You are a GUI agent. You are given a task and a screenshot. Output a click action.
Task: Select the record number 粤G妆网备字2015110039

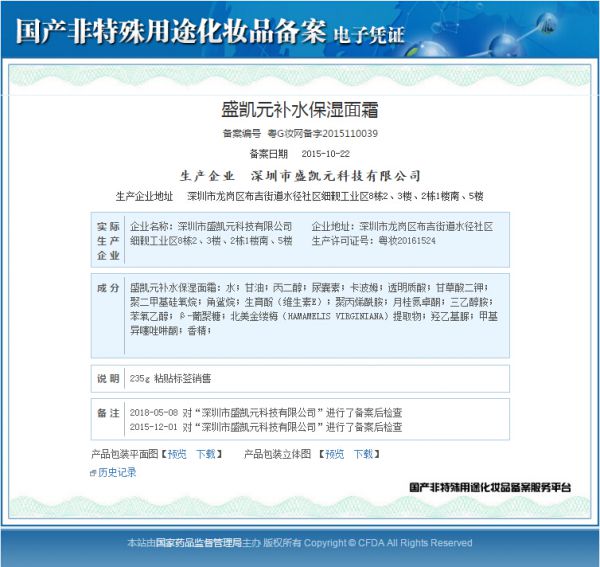click(323, 134)
